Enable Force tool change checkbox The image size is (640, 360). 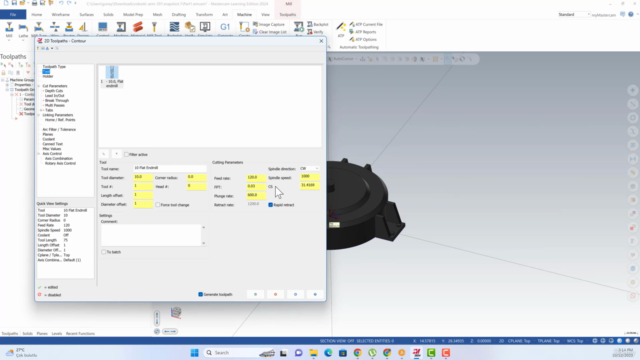pyautogui.click(x=158, y=205)
